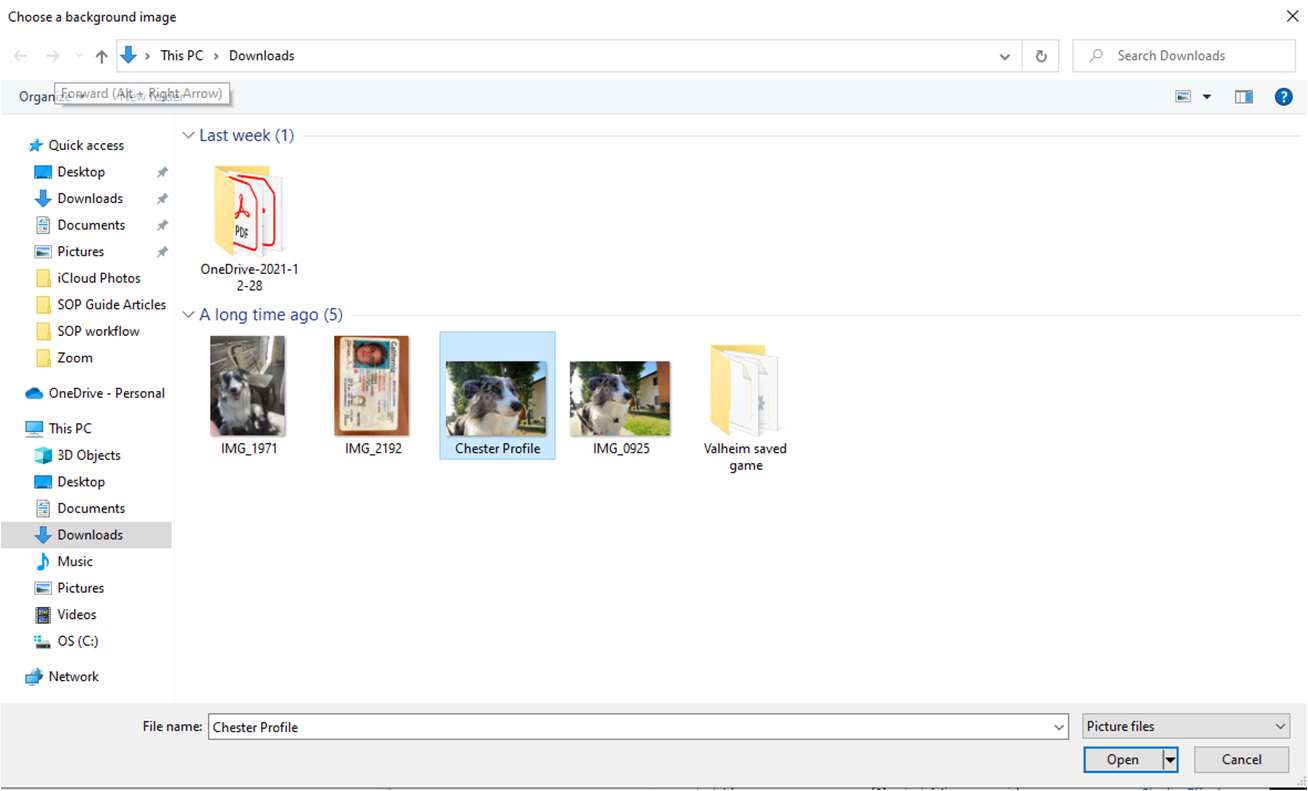
Task: Click pin icon beside Quick access Pictures
Action: point(162,251)
